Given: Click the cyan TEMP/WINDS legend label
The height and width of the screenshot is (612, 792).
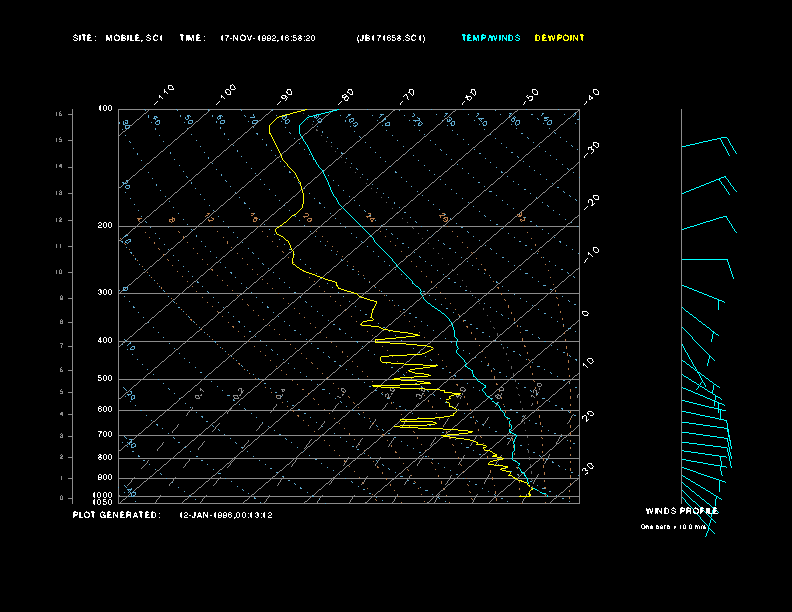Looking at the screenshot, I should click(490, 38).
